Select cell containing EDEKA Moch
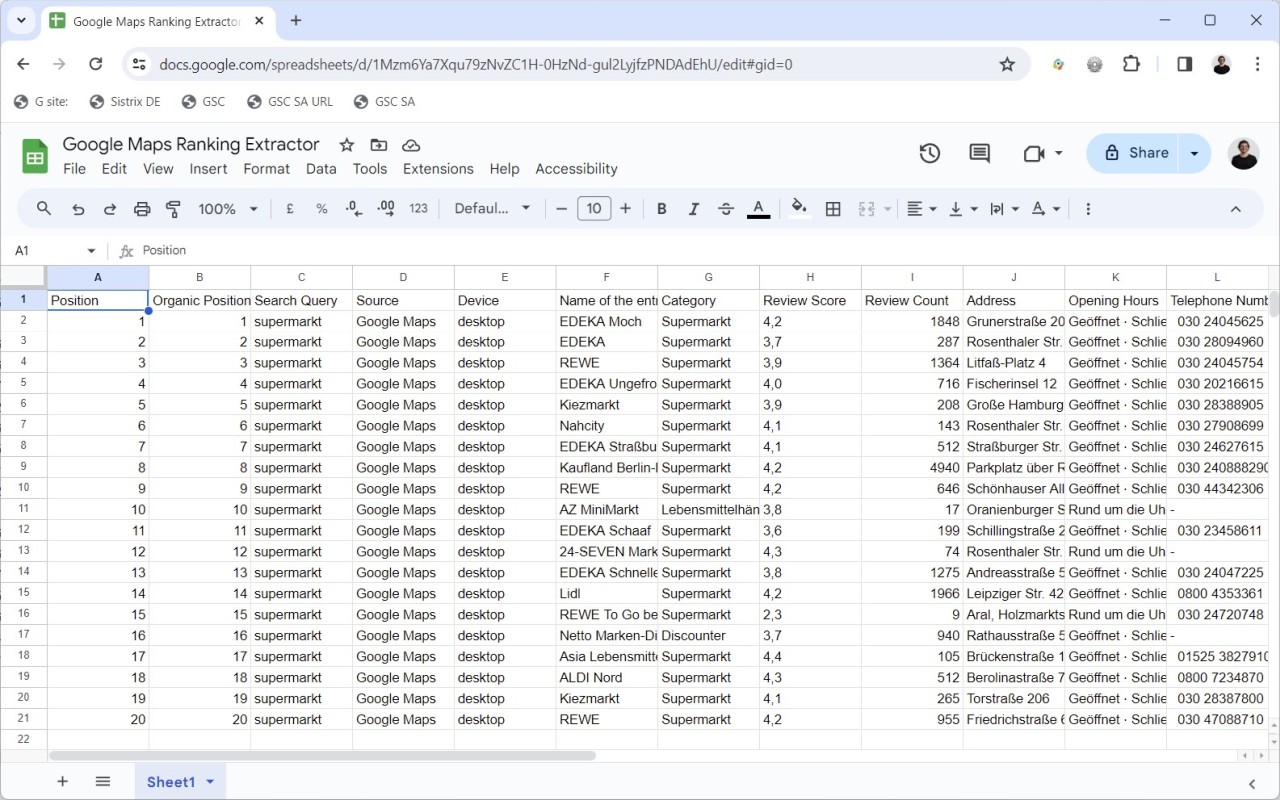Viewport: 1280px width, 800px height. [603, 321]
